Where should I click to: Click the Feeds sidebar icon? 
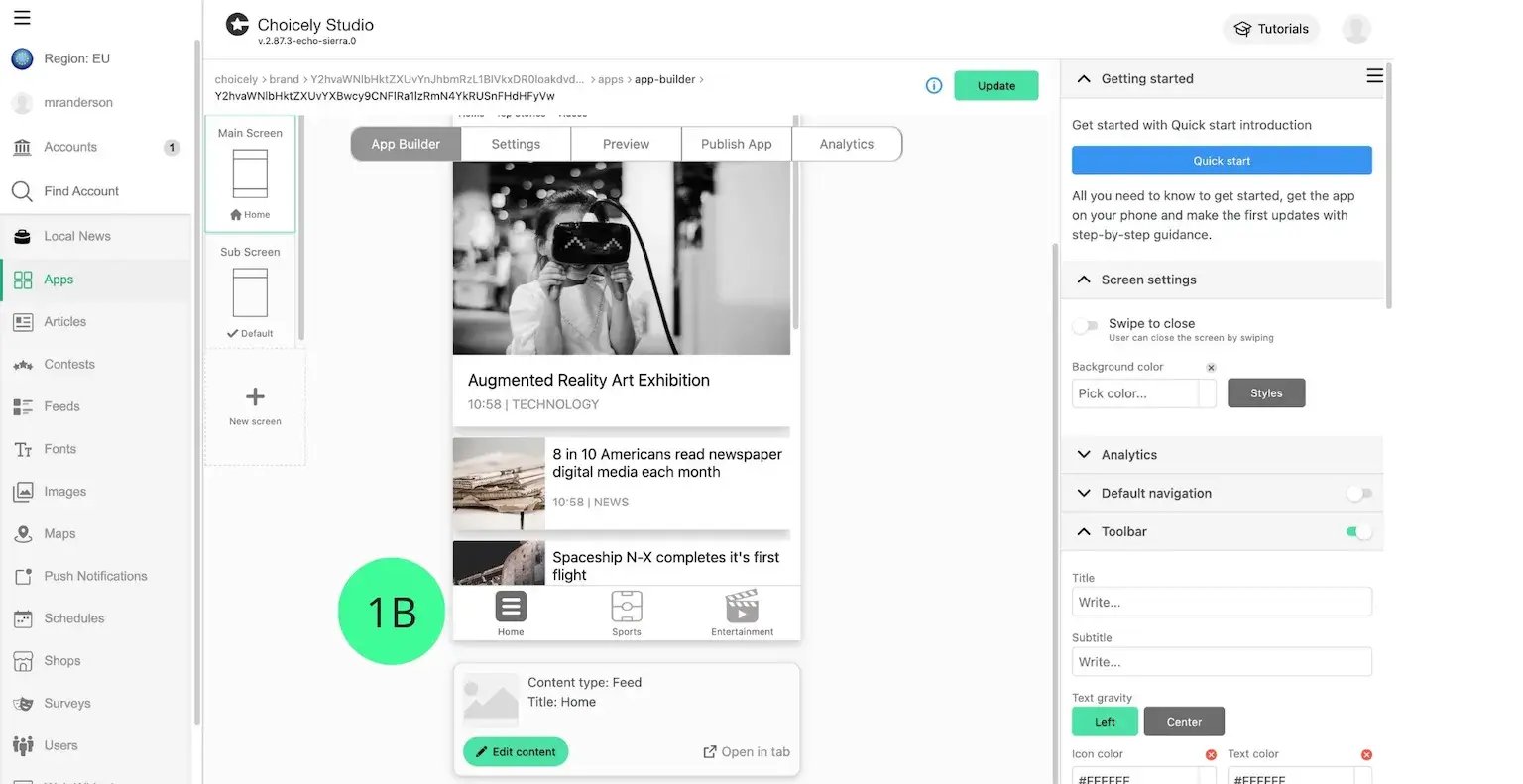pyautogui.click(x=23, y=407)
